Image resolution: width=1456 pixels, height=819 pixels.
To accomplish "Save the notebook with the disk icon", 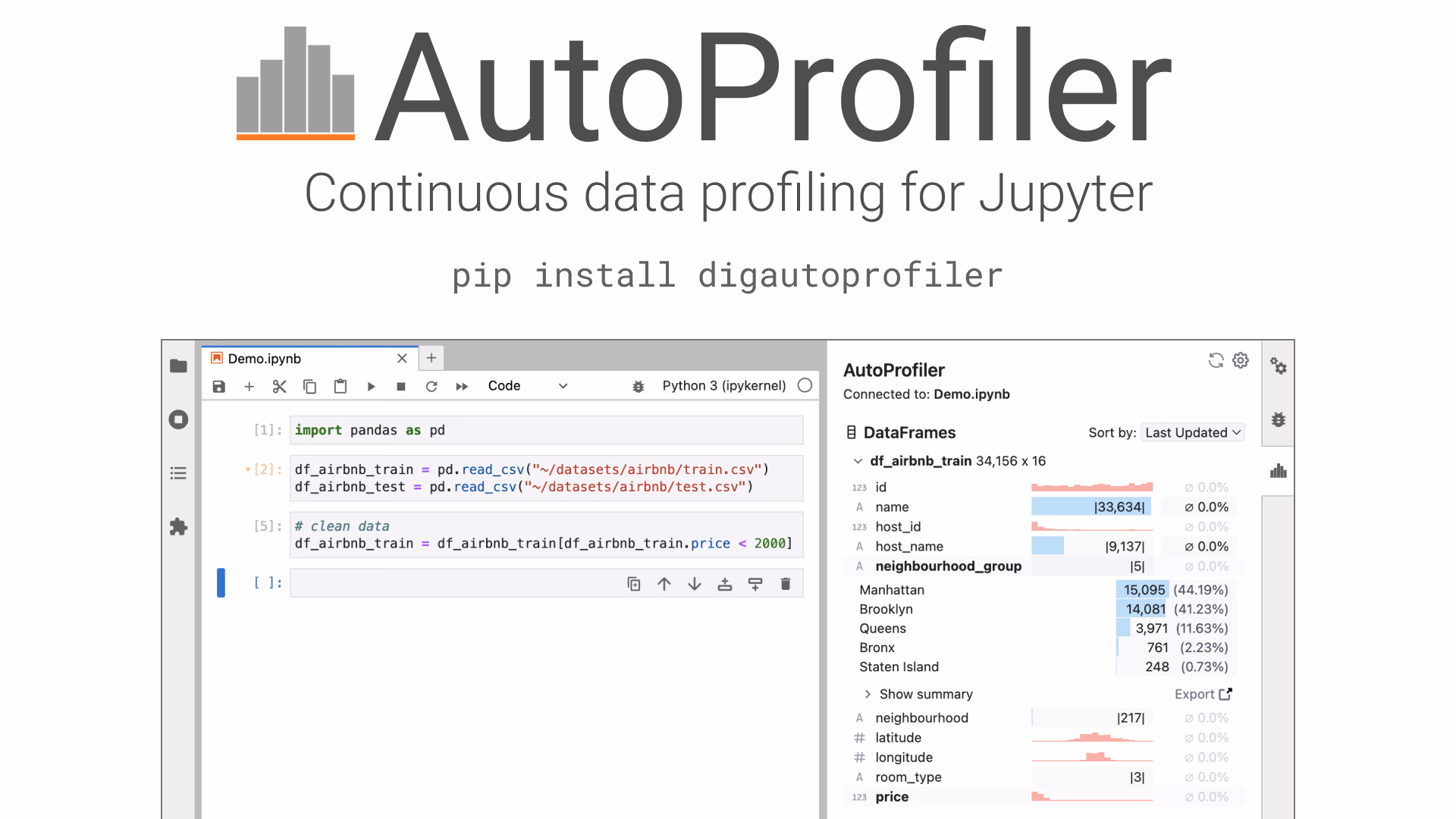I will pos(219,386).
